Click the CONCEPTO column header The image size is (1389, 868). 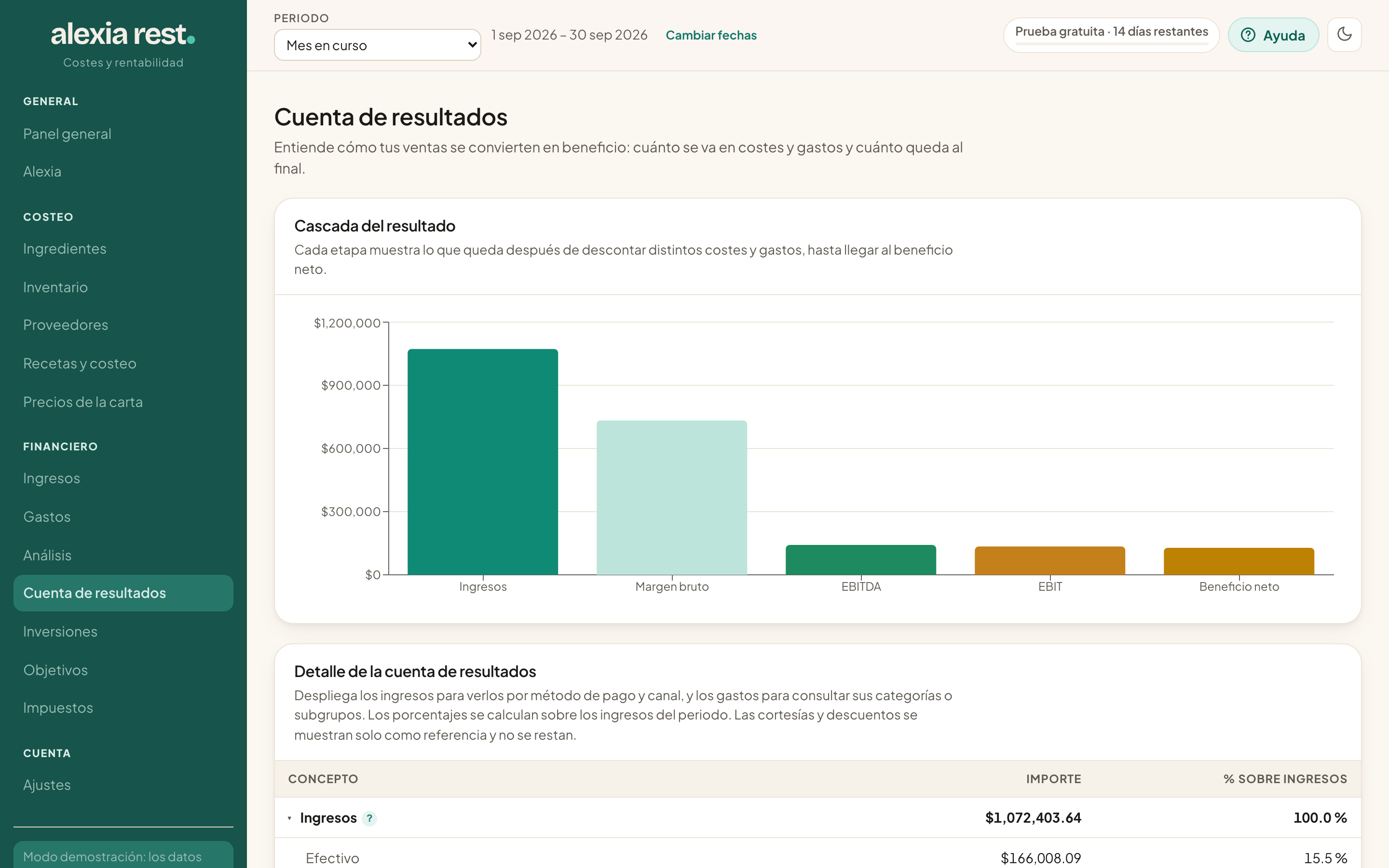point(323,779)
